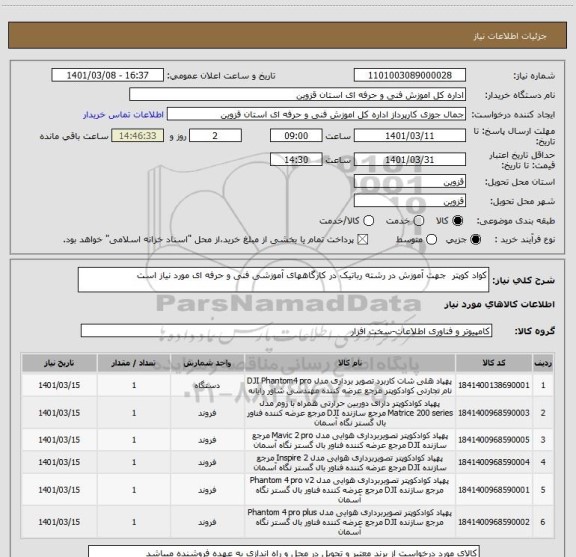Screen dimensions: 576x557
Task: Click the buyer notes box about معتبر برند
Action: (x=284, y=552)
